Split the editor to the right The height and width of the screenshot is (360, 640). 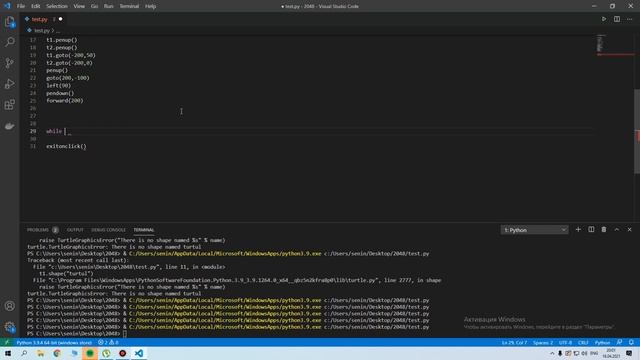[x=617, y=19]
